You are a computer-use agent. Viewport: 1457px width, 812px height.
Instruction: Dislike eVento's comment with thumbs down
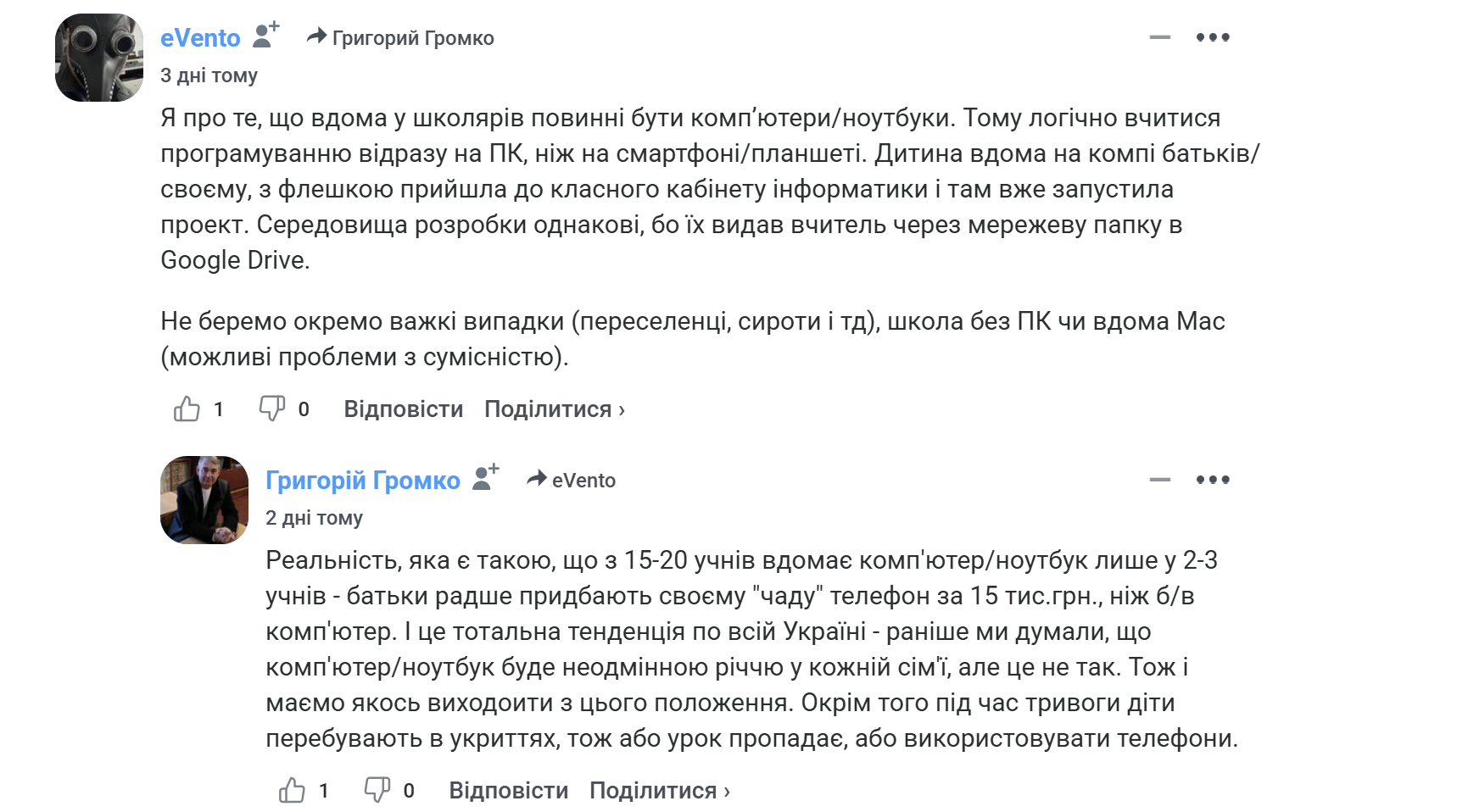click(271, 409)
